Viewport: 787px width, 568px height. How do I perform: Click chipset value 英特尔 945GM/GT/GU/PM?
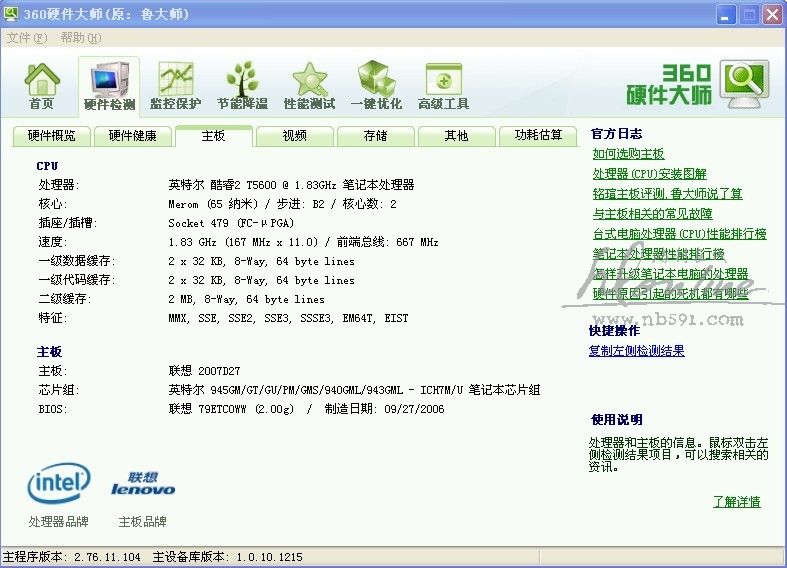pos(354,390)
